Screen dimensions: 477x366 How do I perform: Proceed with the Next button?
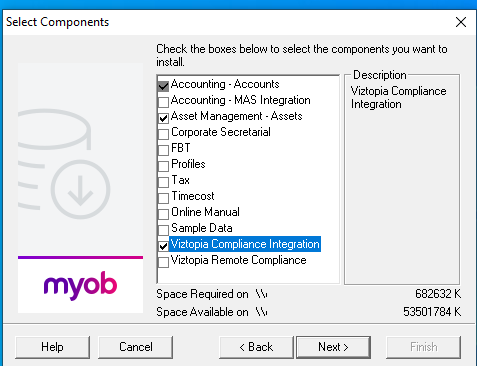[333, 347]
